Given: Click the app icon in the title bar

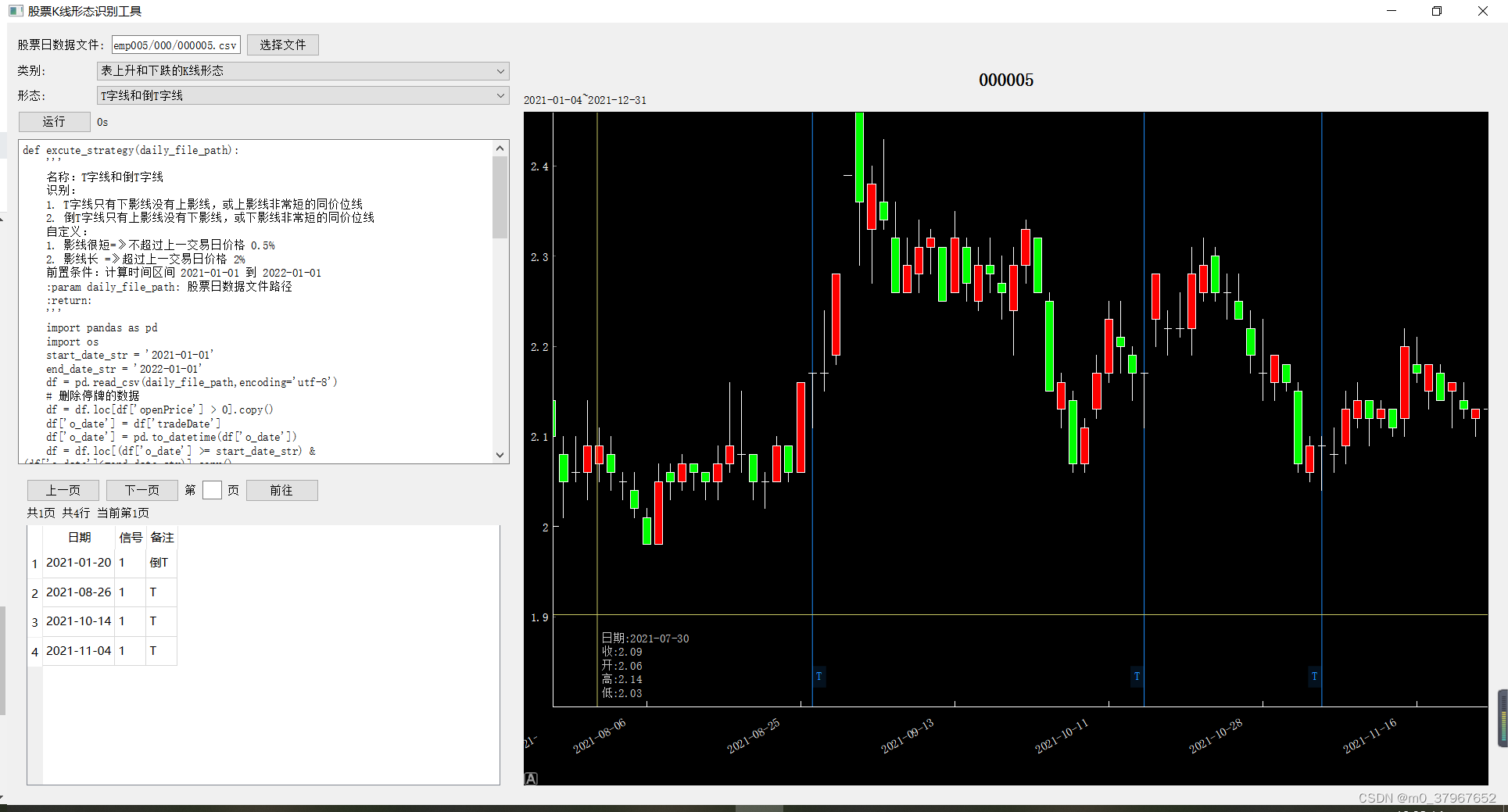Looking at the screenshot, I should (x=15, y=11).
